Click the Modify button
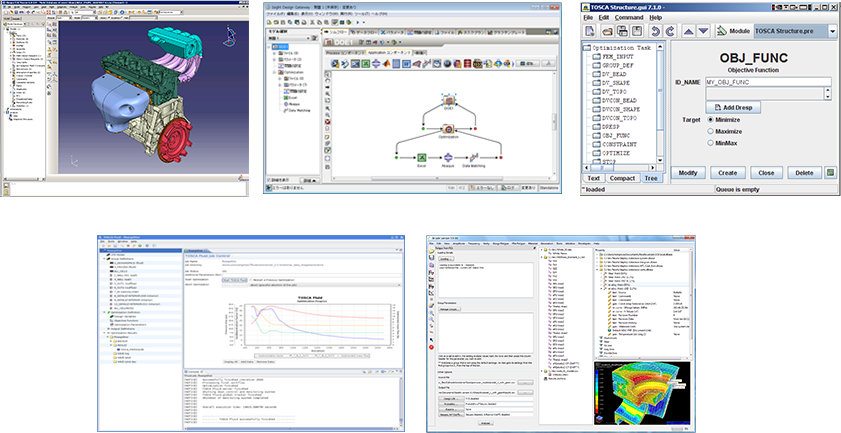This screenshot has width=841, height=433. point(688,173)
